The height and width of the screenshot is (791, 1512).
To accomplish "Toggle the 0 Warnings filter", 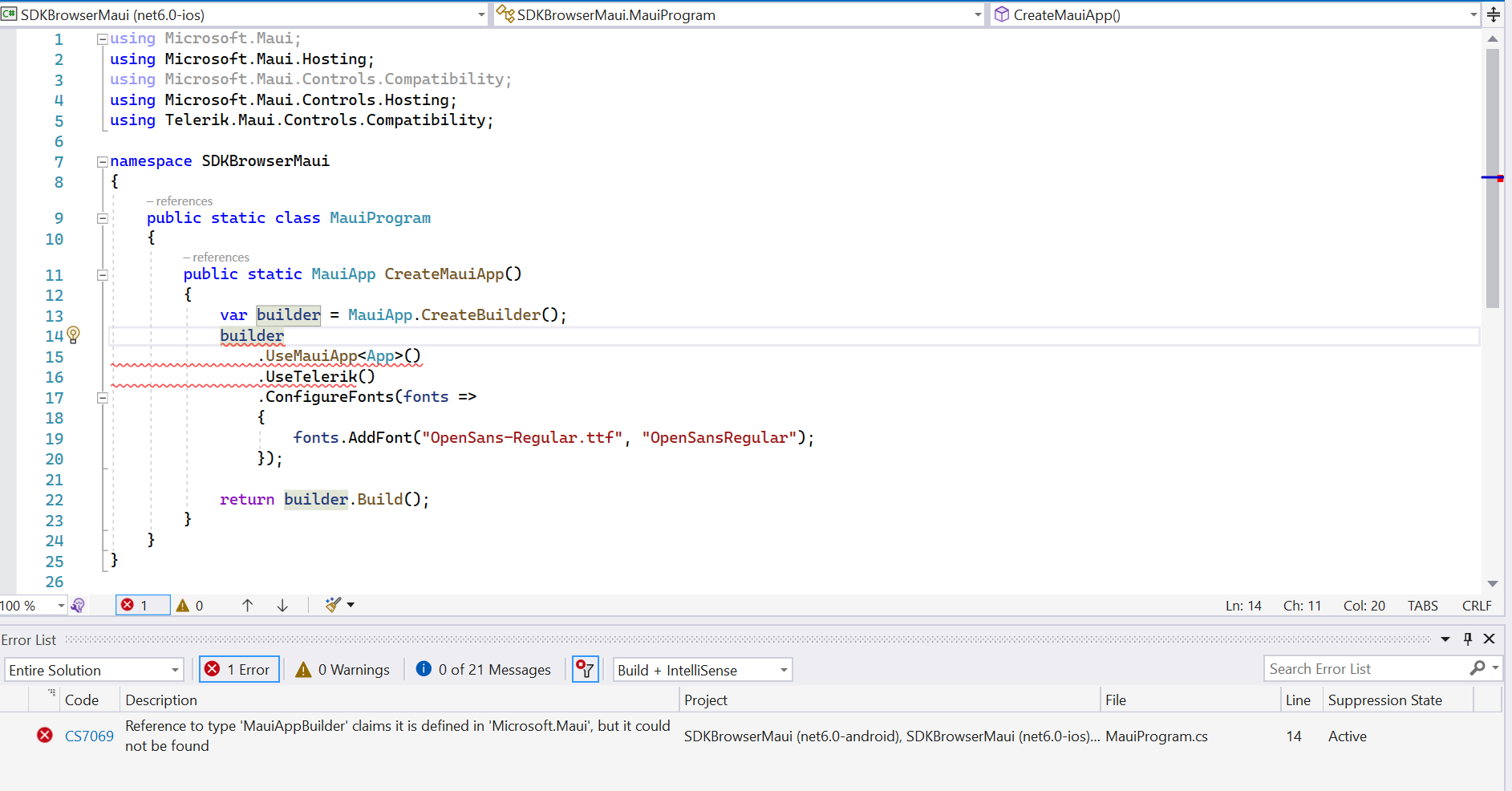I will pyautogui.click(x=343, y=670).
